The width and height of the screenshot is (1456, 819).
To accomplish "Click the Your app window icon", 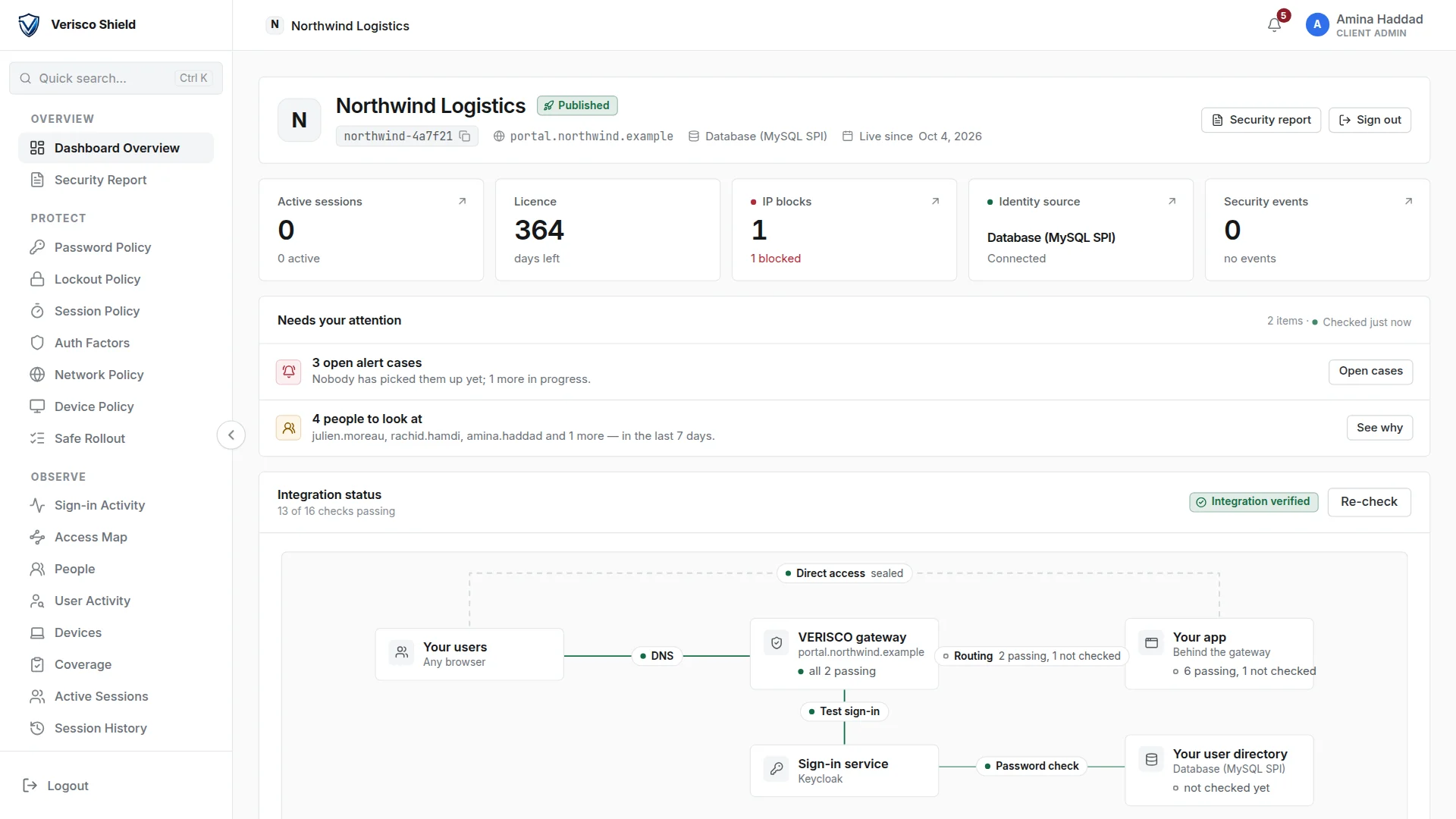I will coord(1151,643).
